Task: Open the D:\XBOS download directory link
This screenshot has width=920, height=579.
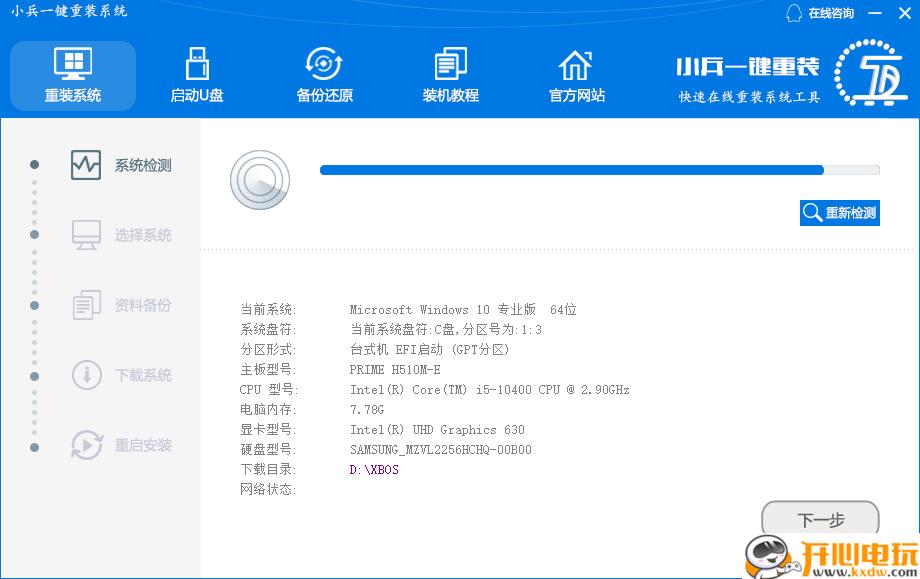Action: click(375, 469)
